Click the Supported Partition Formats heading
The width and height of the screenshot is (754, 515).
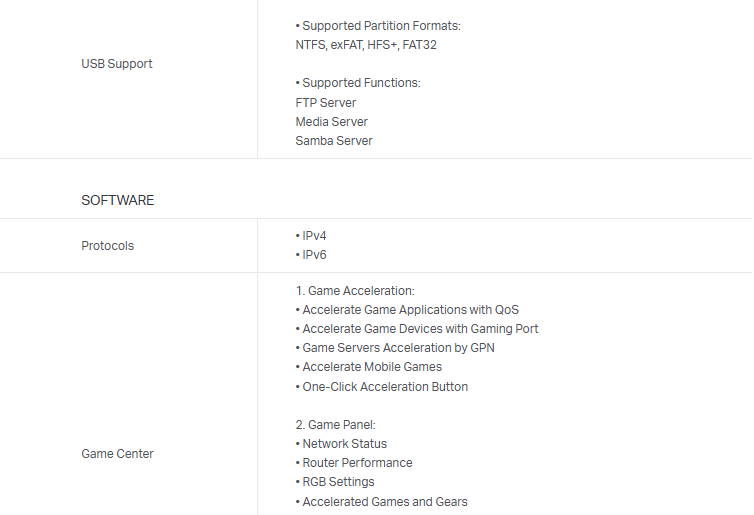coord(378,26)
